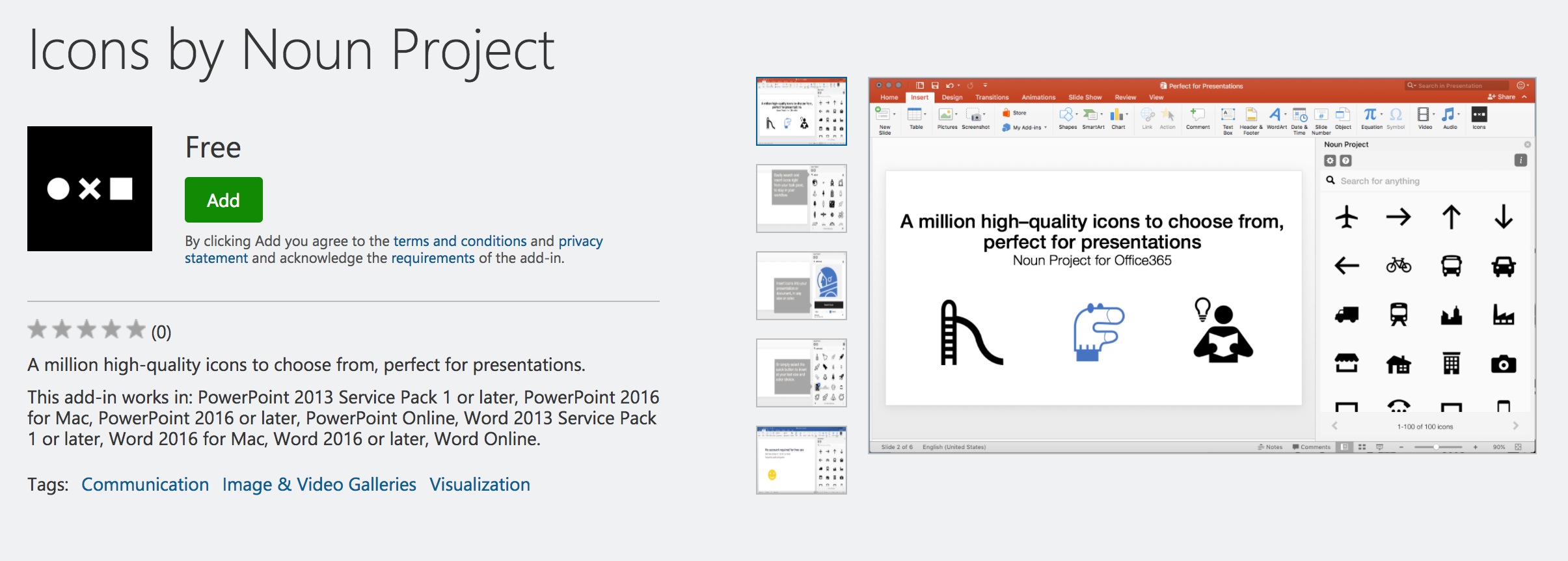Switch to the Design ribbon tab
The image size is (1568, 561).
pyautogui.click(x=952, y=98)
